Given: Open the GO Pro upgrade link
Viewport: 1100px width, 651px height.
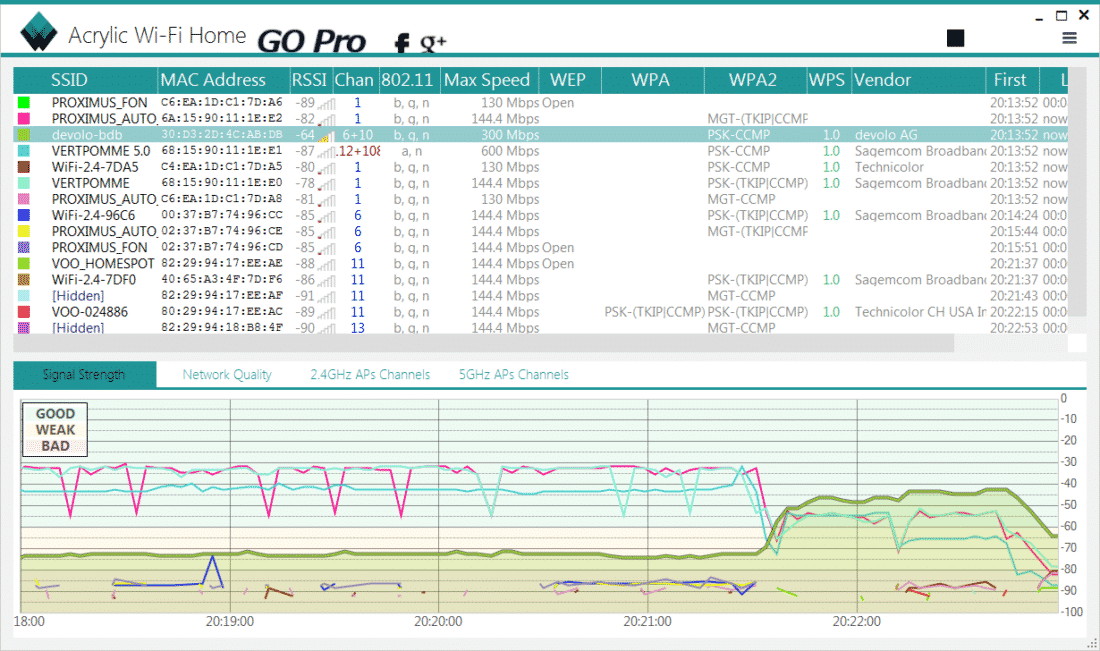Looking at the screenshot, I should [x=311, y=41].
